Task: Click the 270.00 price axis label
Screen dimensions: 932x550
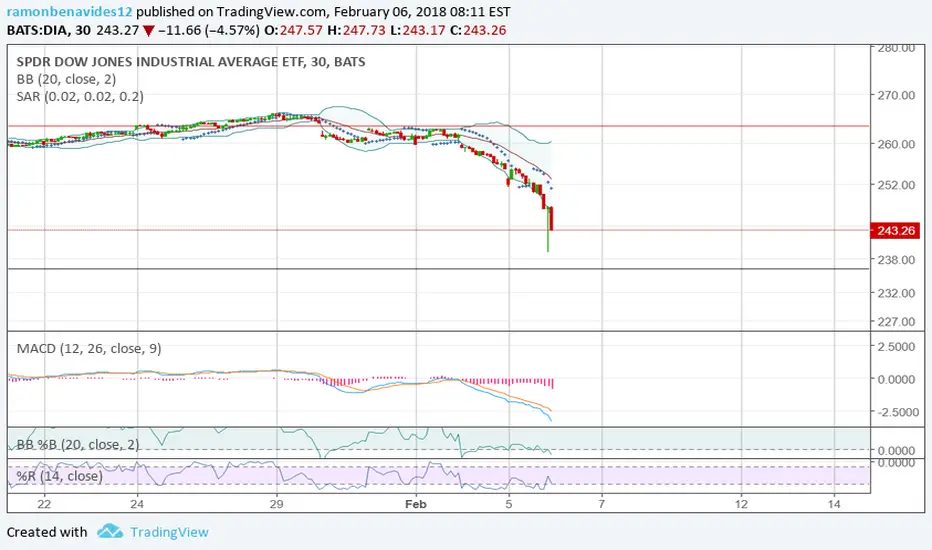Action: click(x=896, y=95)
